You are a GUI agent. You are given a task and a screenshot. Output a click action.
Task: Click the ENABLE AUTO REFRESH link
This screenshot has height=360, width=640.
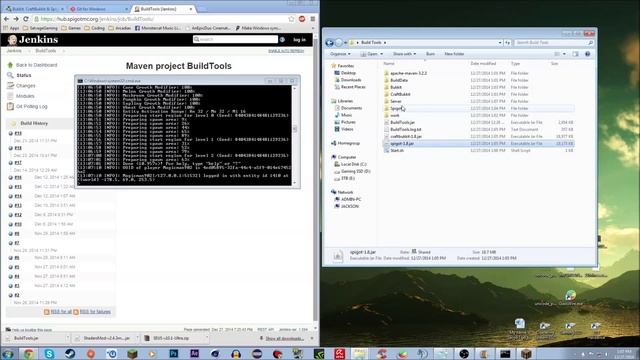click(x=286, y=51)
